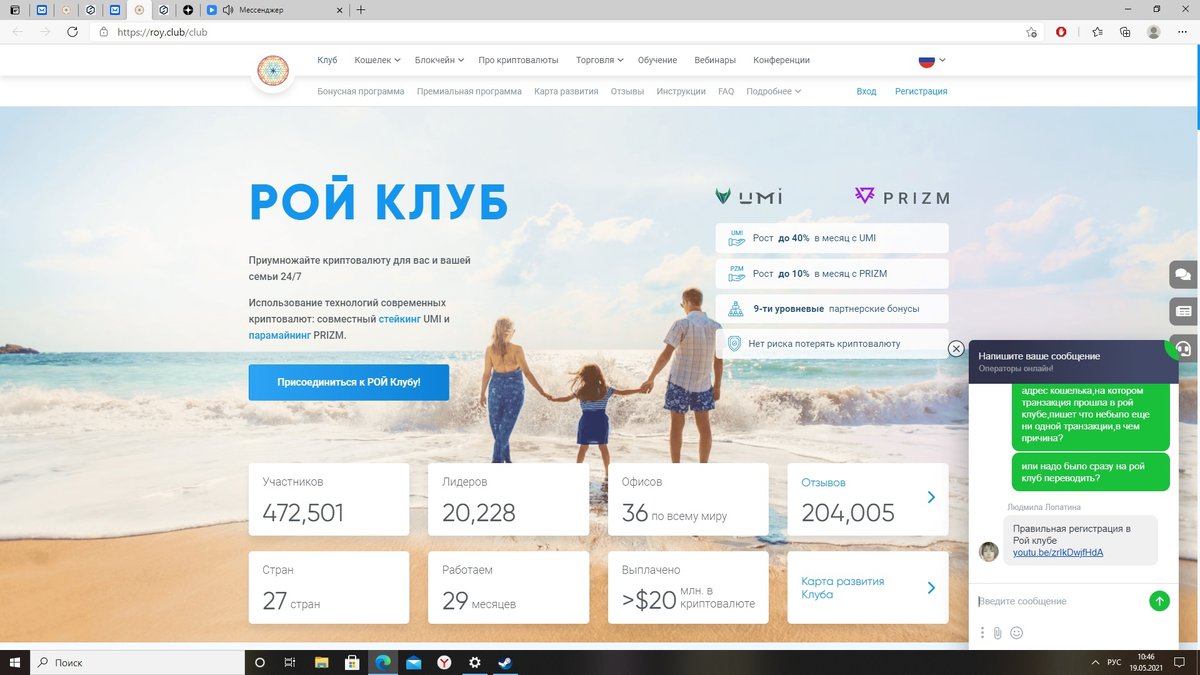Expand the Подробнее dropdown menu
This screenshot has width=1200, height=675.
(x=773, y=91)
